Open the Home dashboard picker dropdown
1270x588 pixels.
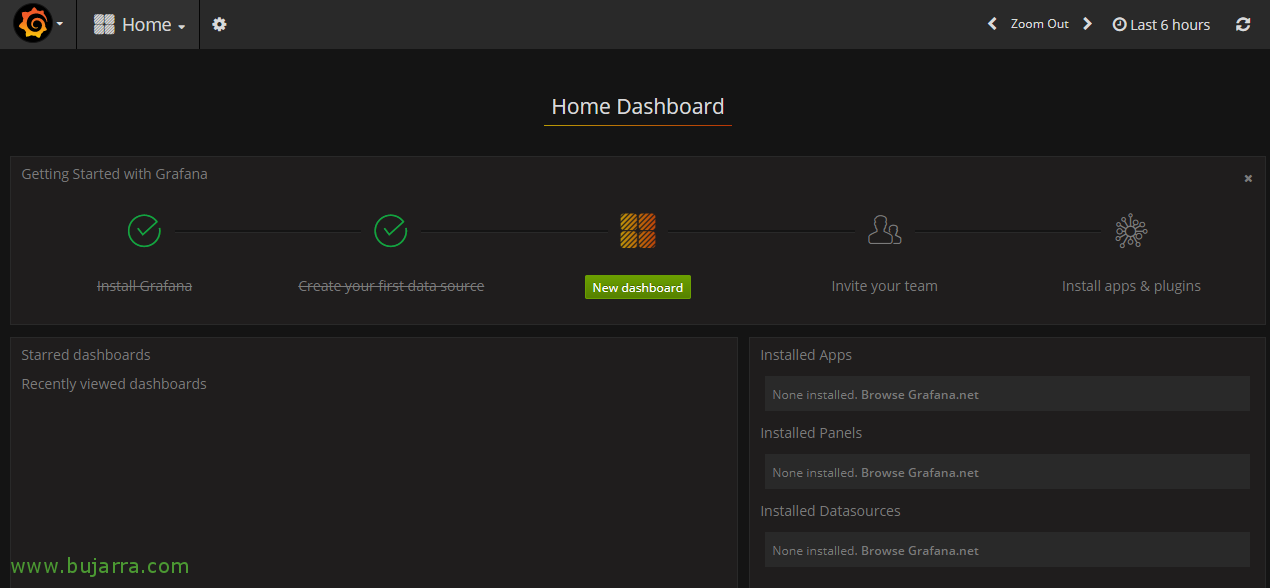click(x=139, y=25)
